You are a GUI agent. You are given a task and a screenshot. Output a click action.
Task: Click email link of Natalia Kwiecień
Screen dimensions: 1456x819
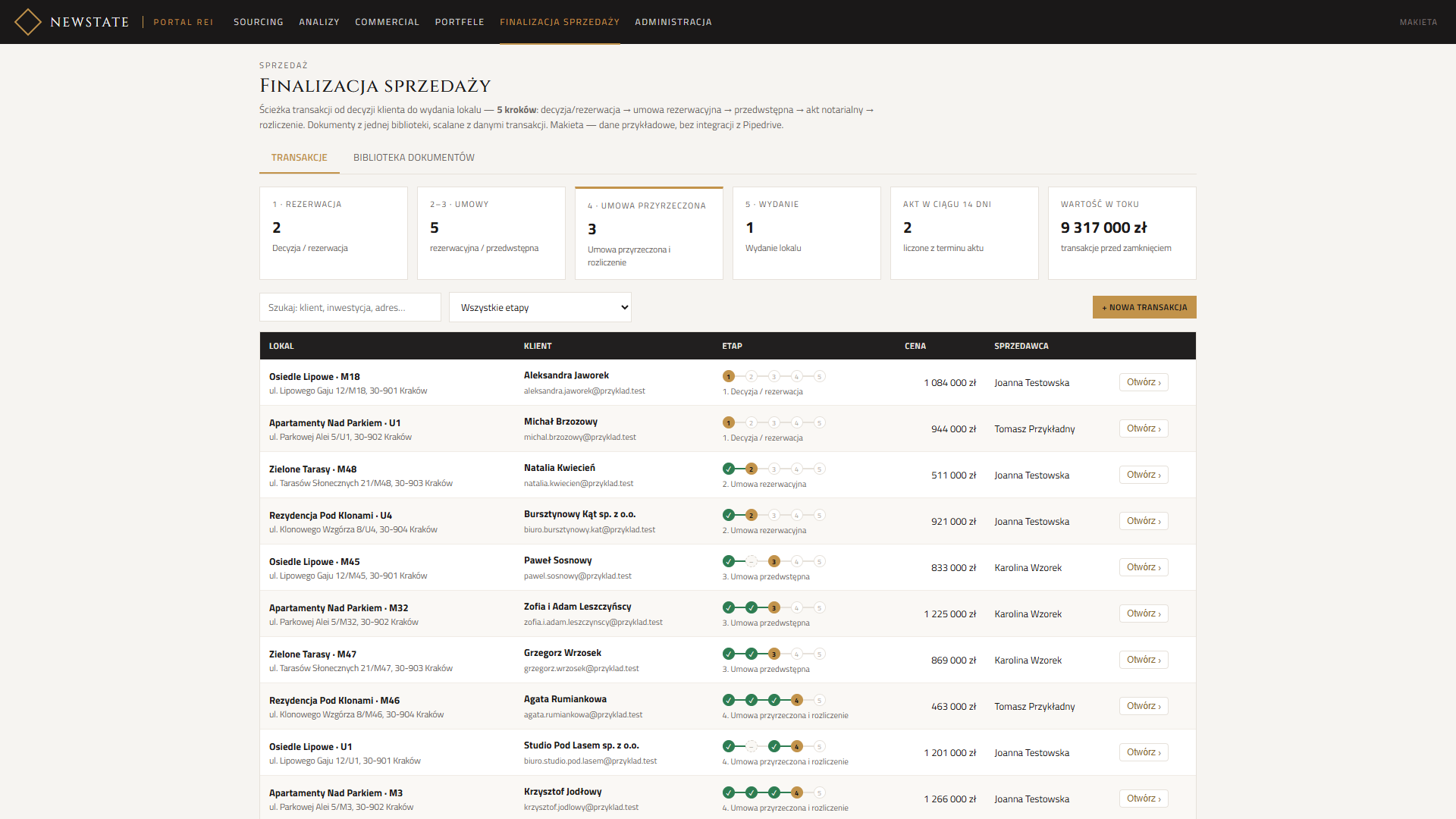579,483
